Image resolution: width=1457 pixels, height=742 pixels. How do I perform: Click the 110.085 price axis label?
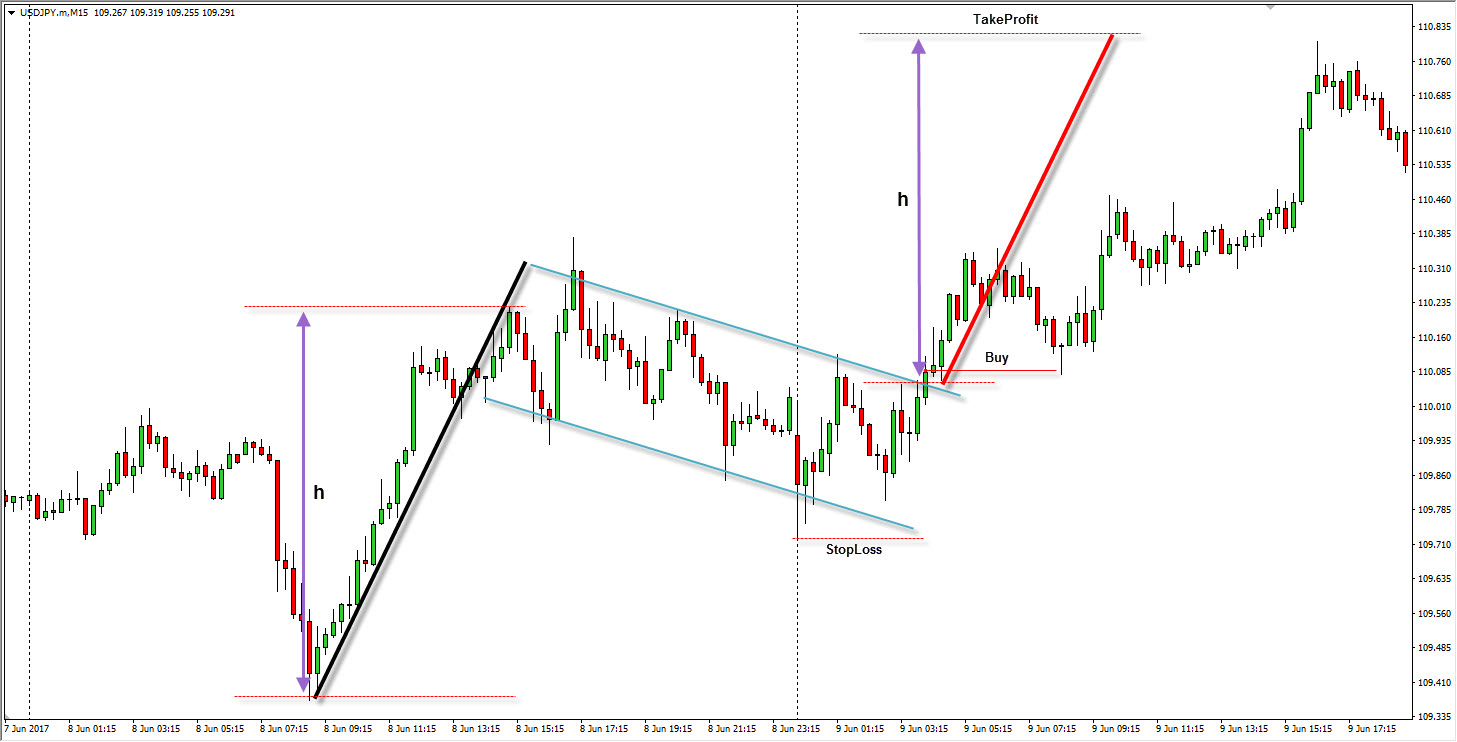pyautogui.click(x=1434, y=372)
